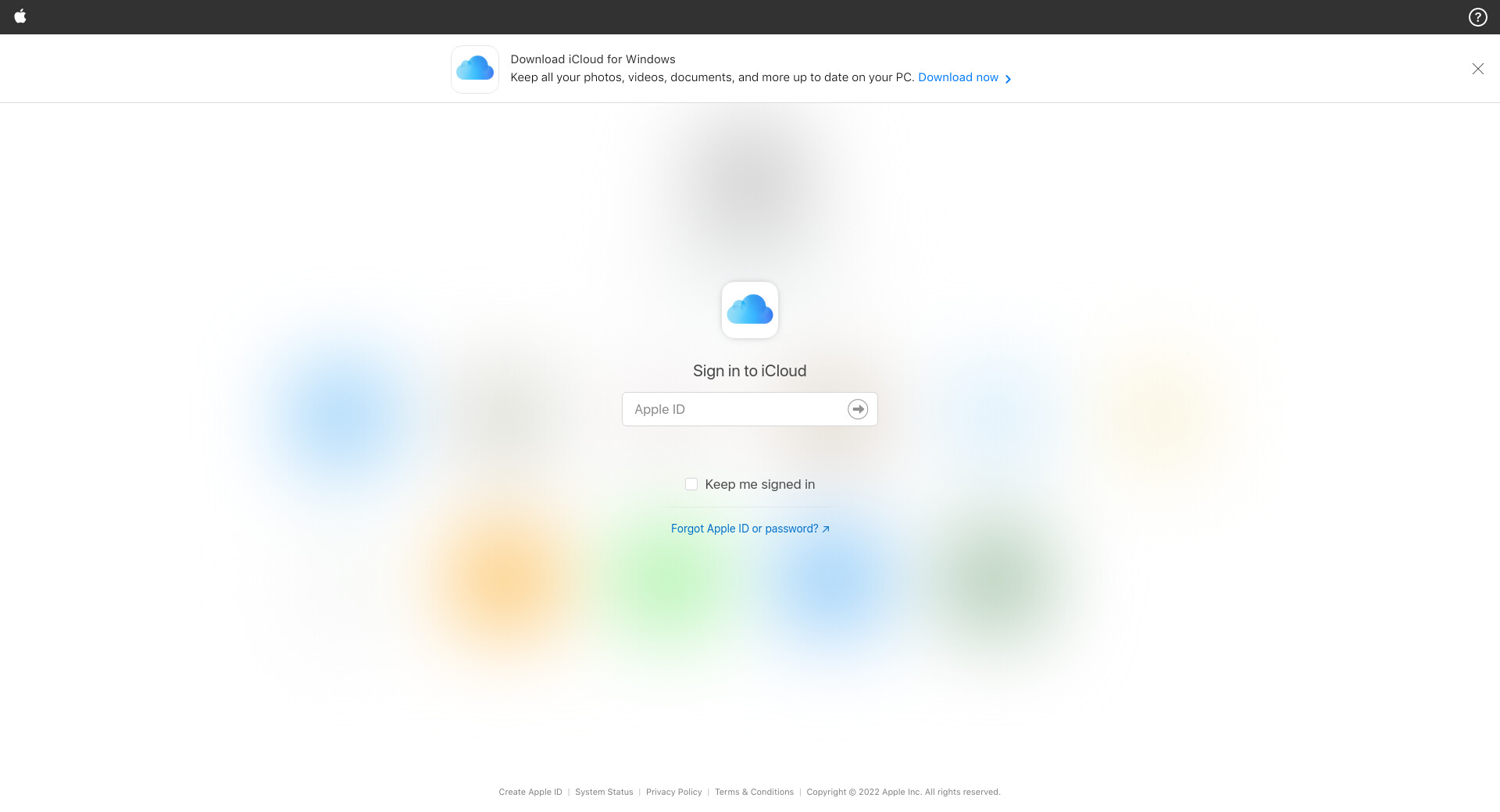This screenshot has width=1500, height=812.
Task: Enable the Keep me signed in checkbox
Action: click(691, 484)
